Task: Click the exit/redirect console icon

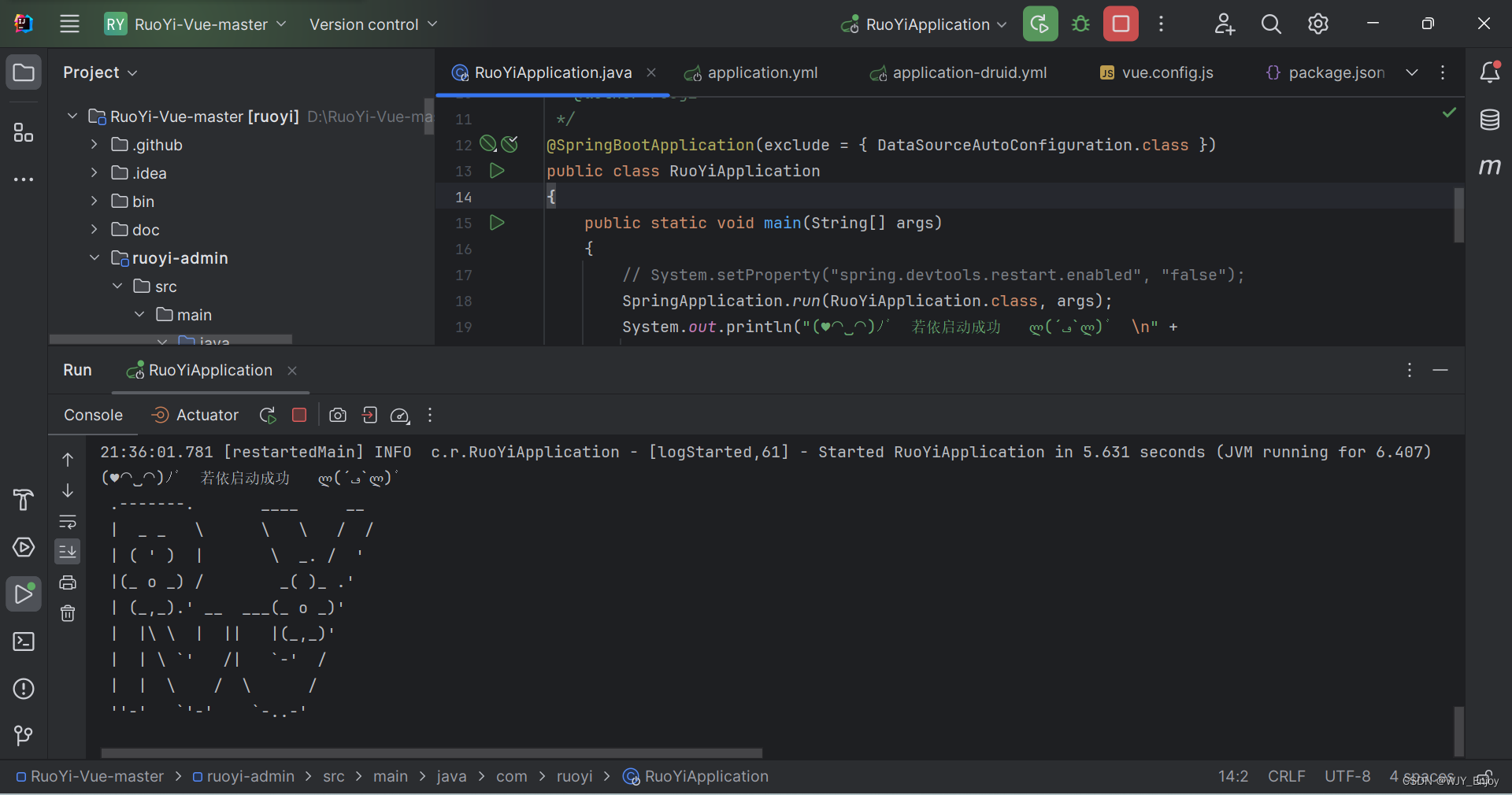Action: click(369, 415)
